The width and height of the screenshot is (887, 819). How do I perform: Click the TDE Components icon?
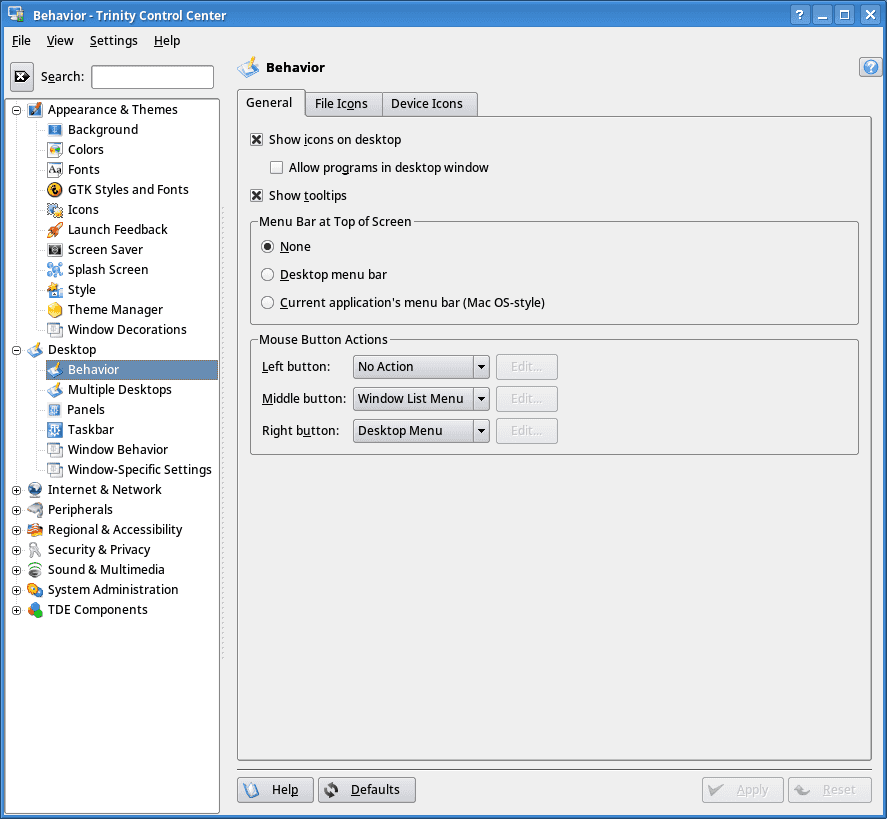[x=35, y=610]
